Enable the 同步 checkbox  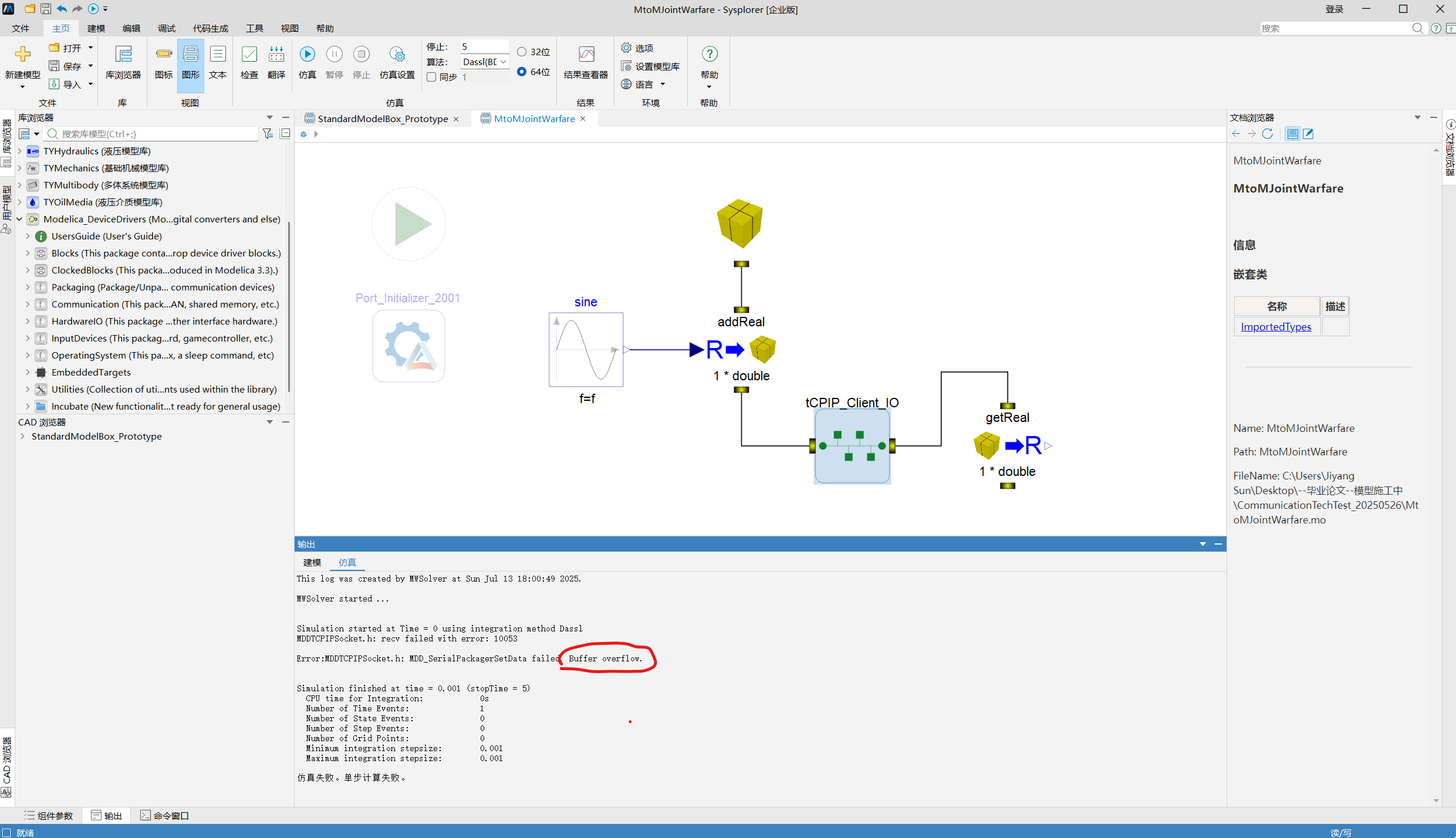[x=431, y=77]
